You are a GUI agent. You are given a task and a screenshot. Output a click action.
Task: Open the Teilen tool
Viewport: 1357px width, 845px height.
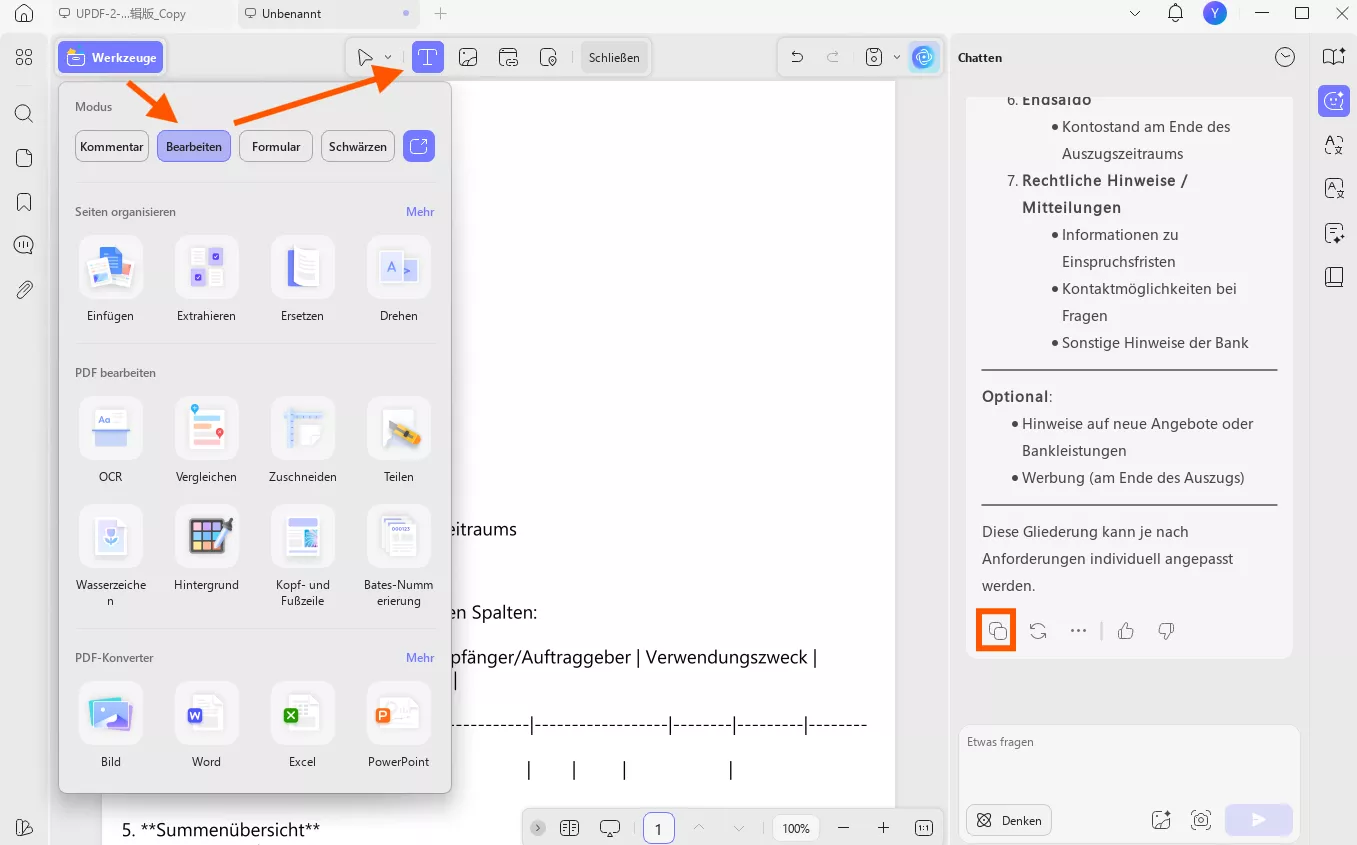click(398, 441)
